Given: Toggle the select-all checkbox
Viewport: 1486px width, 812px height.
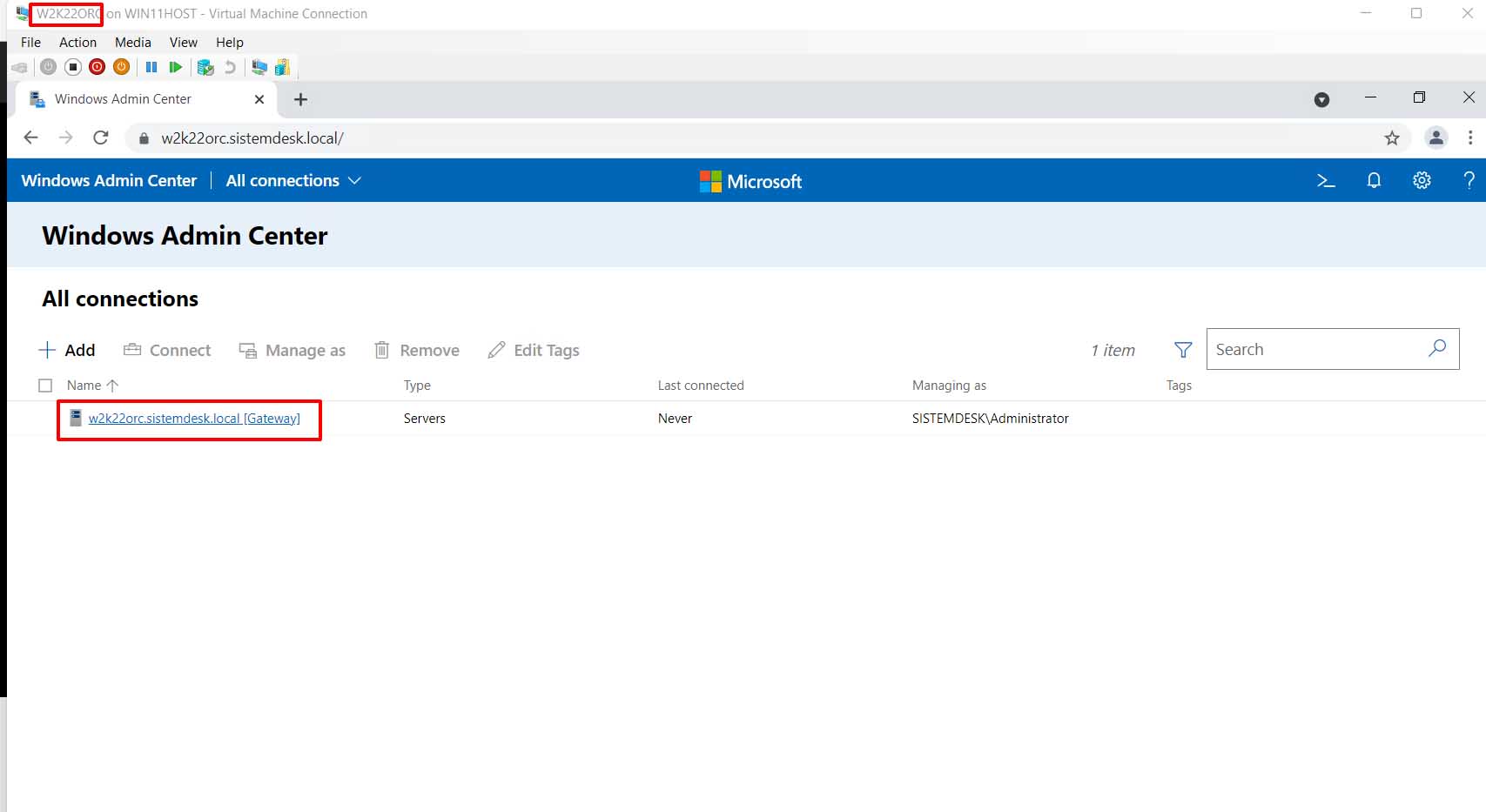Looking at the screenshot, I should pyautogui.click(x=45, y=386).
